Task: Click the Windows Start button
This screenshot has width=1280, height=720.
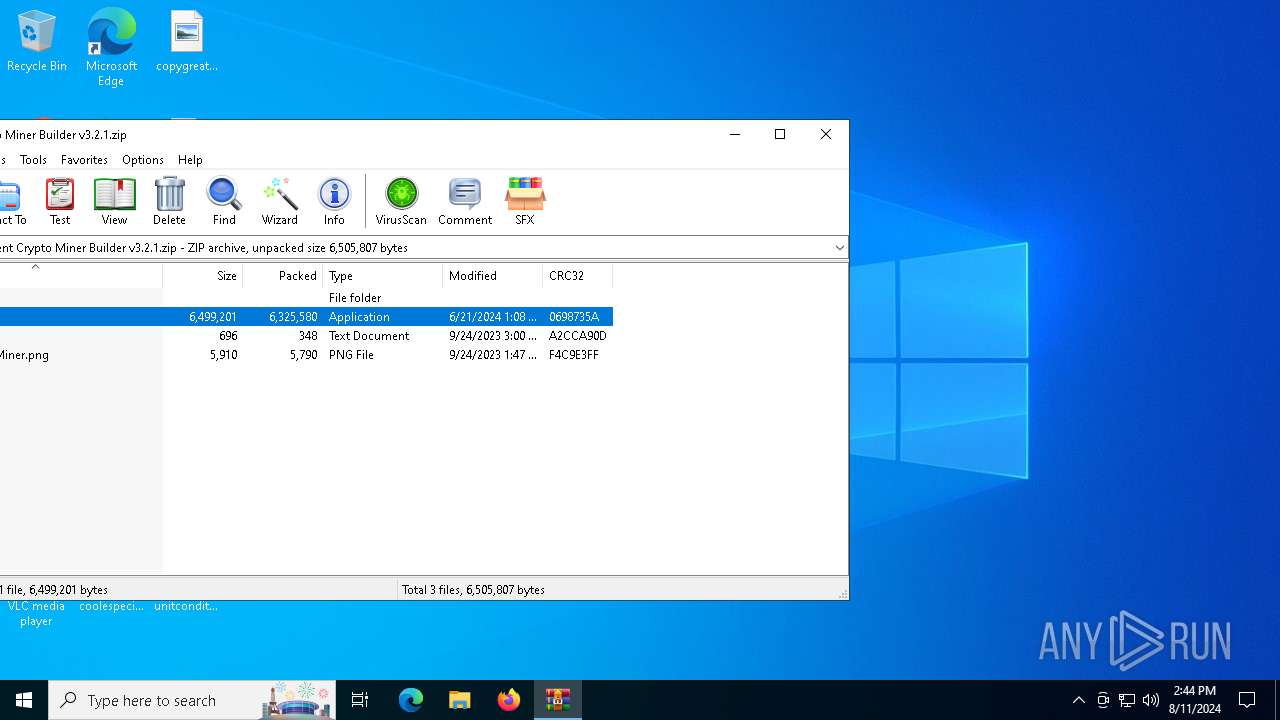Action: pos(24,700)
